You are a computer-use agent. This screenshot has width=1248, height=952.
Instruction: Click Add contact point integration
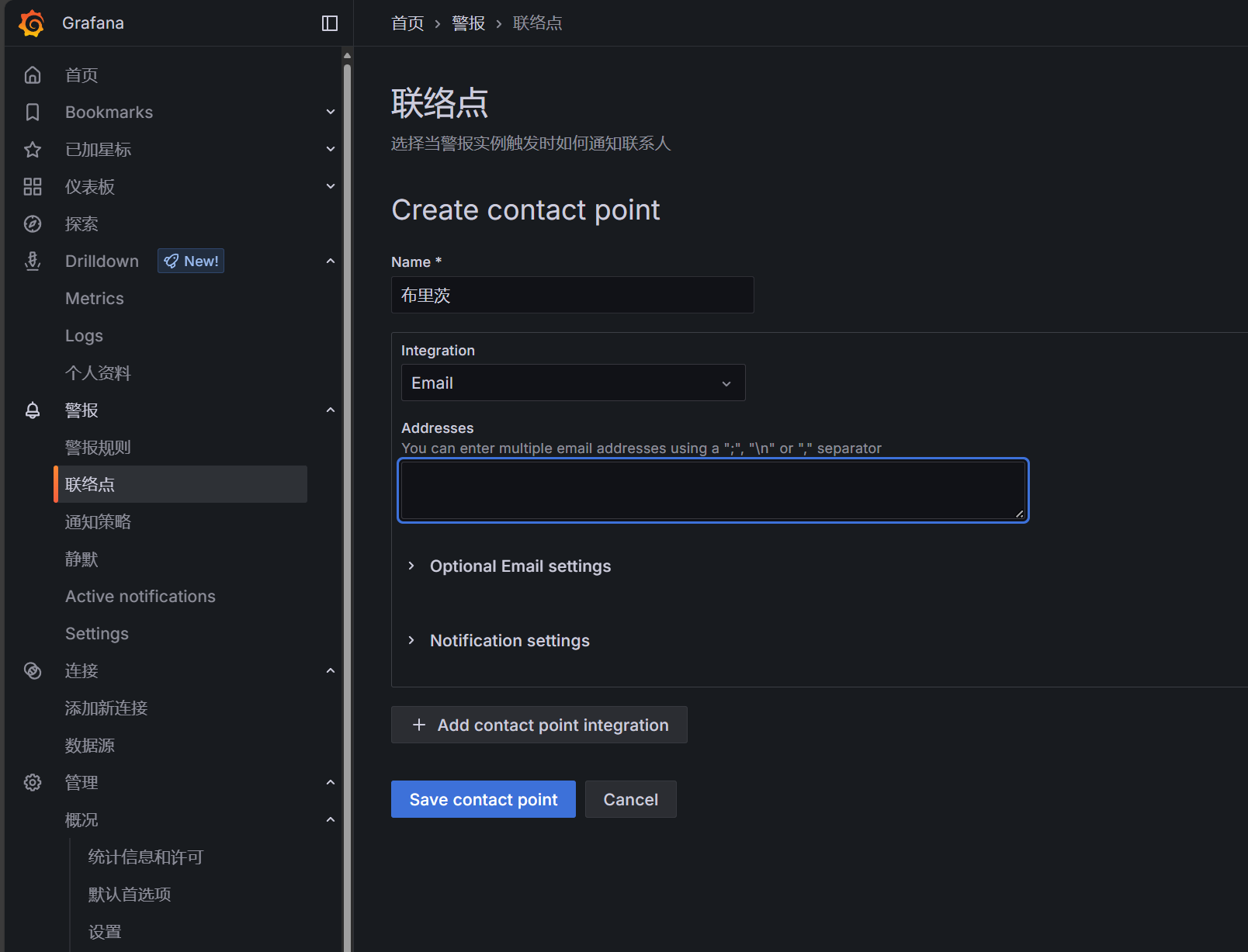539,725
